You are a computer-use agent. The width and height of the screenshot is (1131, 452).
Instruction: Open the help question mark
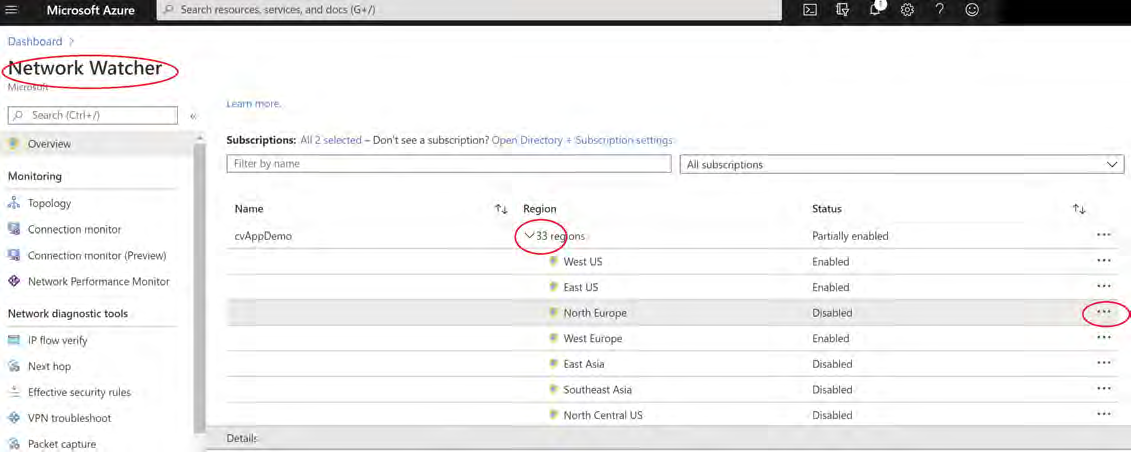(940, 10)
